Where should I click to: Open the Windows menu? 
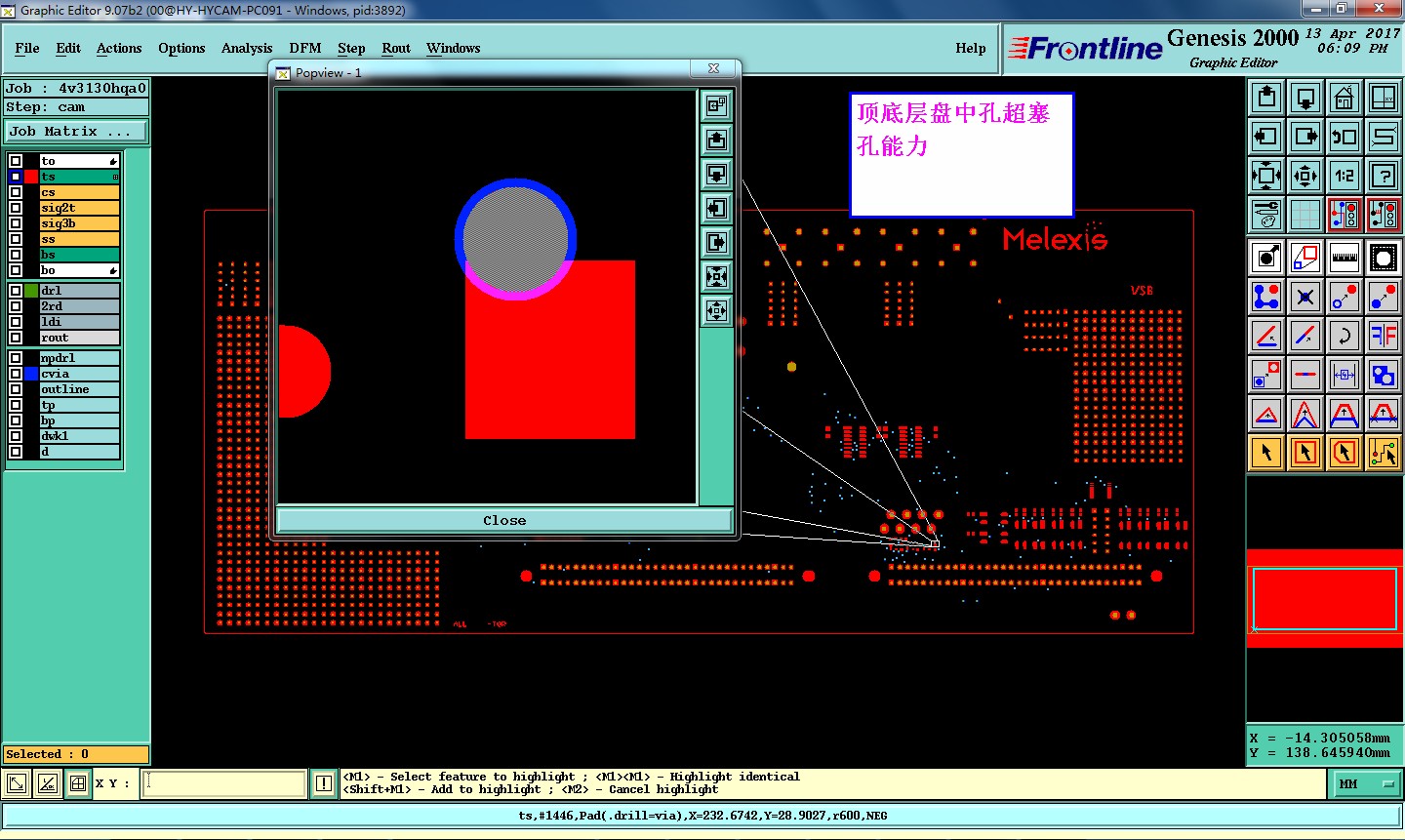pos(453,48)
